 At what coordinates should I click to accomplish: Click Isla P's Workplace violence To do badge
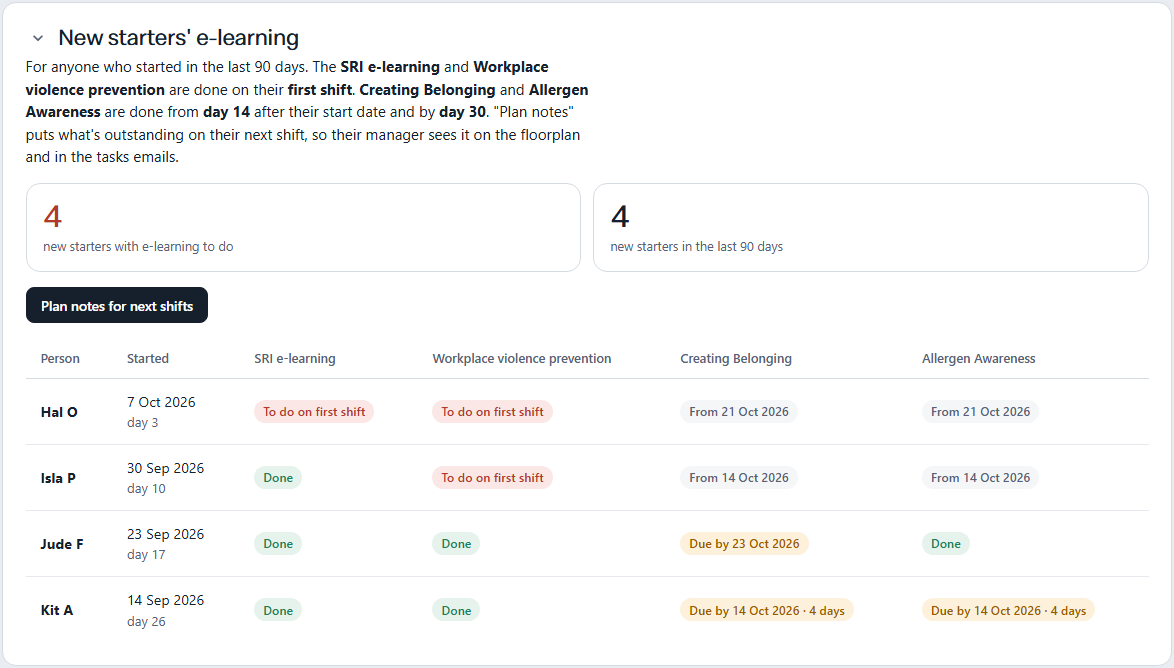click(492, 478)
